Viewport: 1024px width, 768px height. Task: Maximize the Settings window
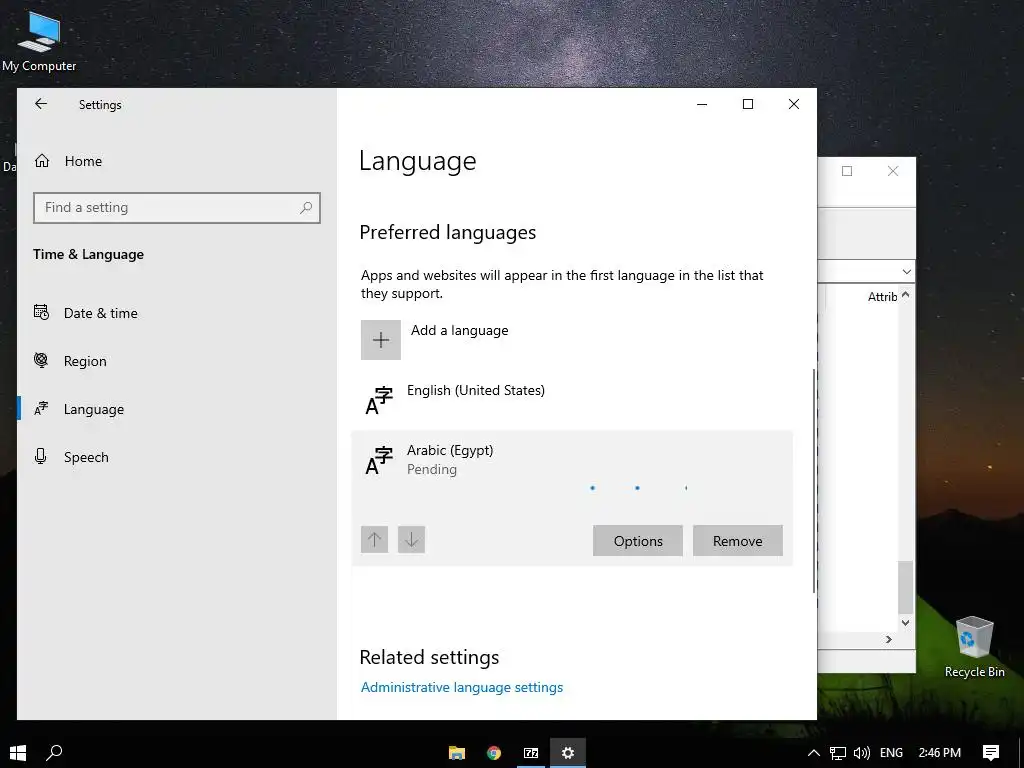pos(748,104)
